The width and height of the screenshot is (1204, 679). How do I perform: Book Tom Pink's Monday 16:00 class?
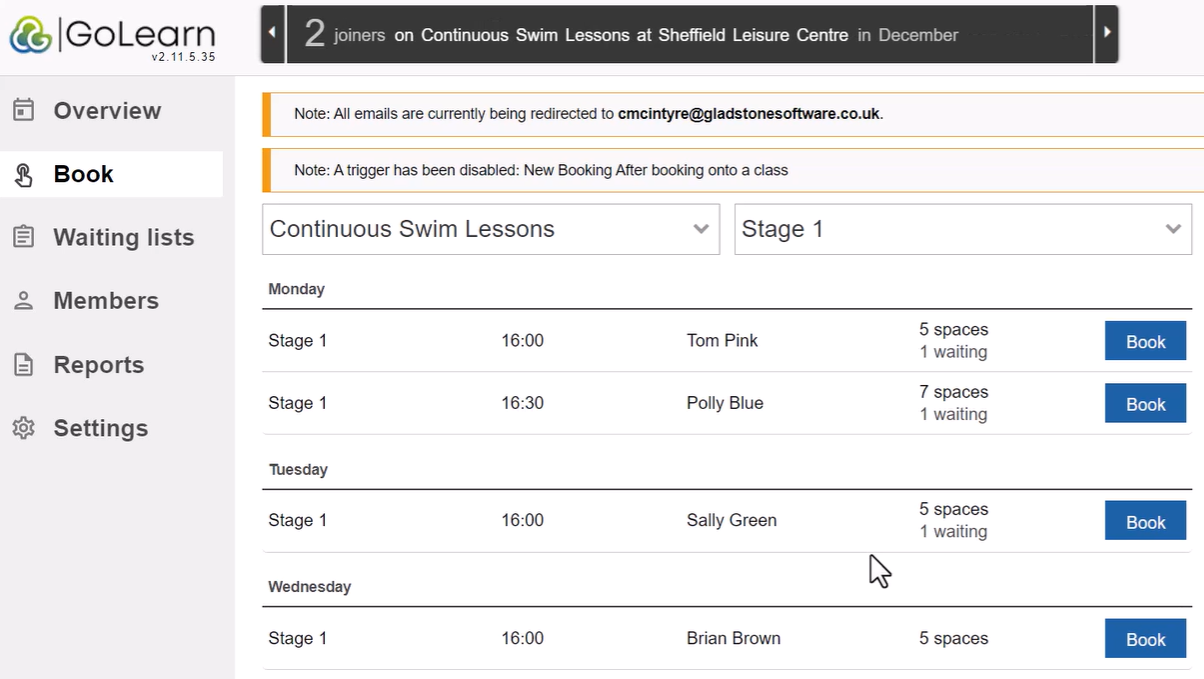coord(1145,341)
